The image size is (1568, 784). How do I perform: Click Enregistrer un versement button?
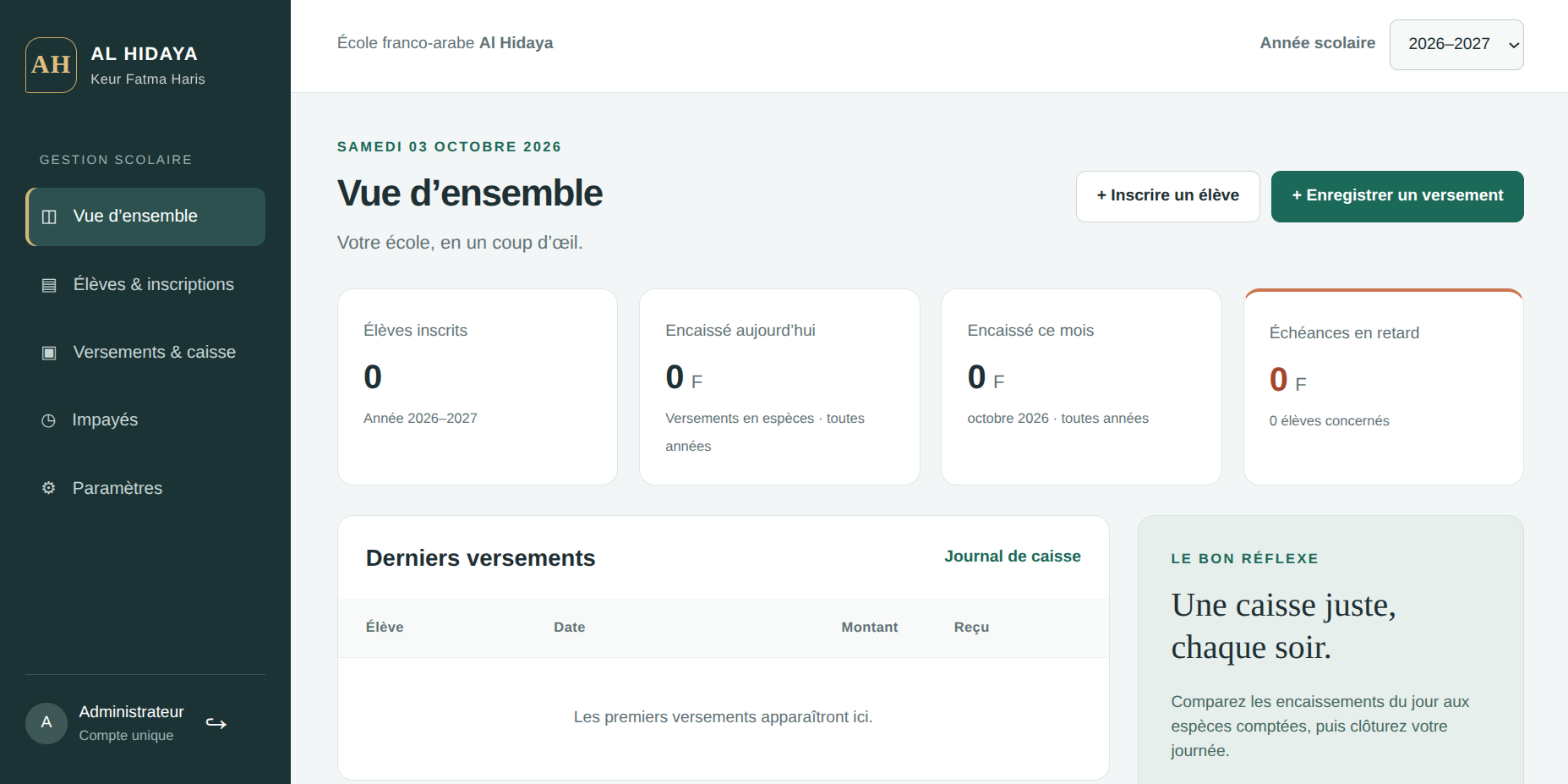click(1397, 196)
